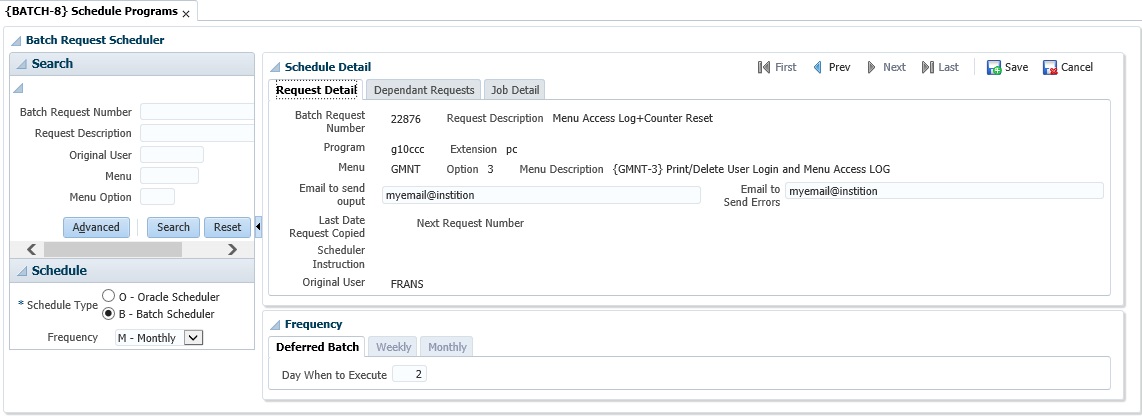Go to Next schedule record

coord(885,67)
